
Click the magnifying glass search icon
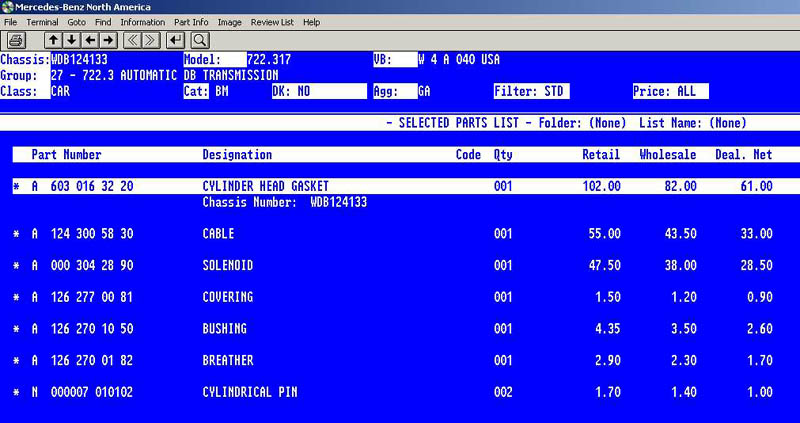click(x=199, y=40)
